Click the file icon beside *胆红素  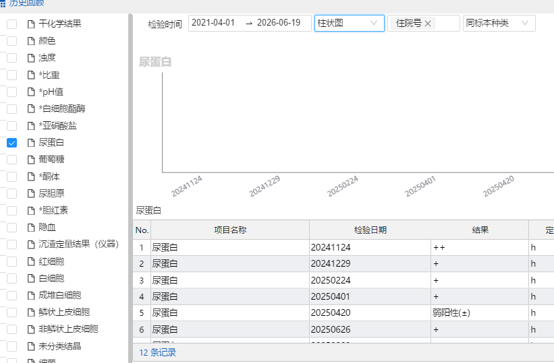pos(31,211)
